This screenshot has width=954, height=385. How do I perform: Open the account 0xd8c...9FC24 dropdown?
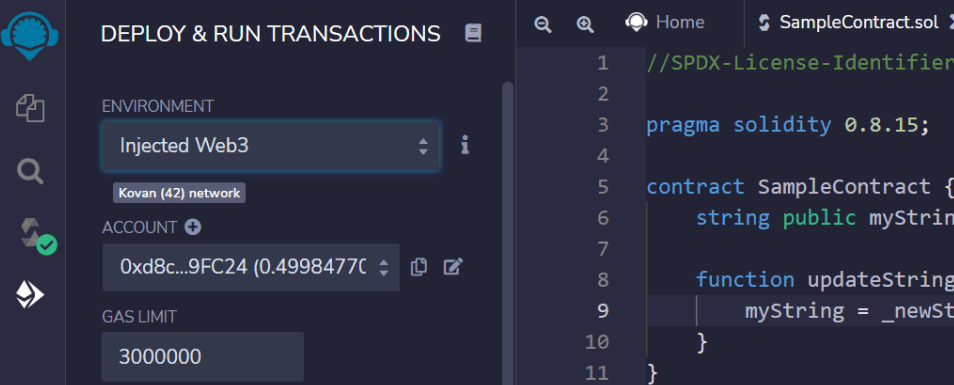point(251,267)
